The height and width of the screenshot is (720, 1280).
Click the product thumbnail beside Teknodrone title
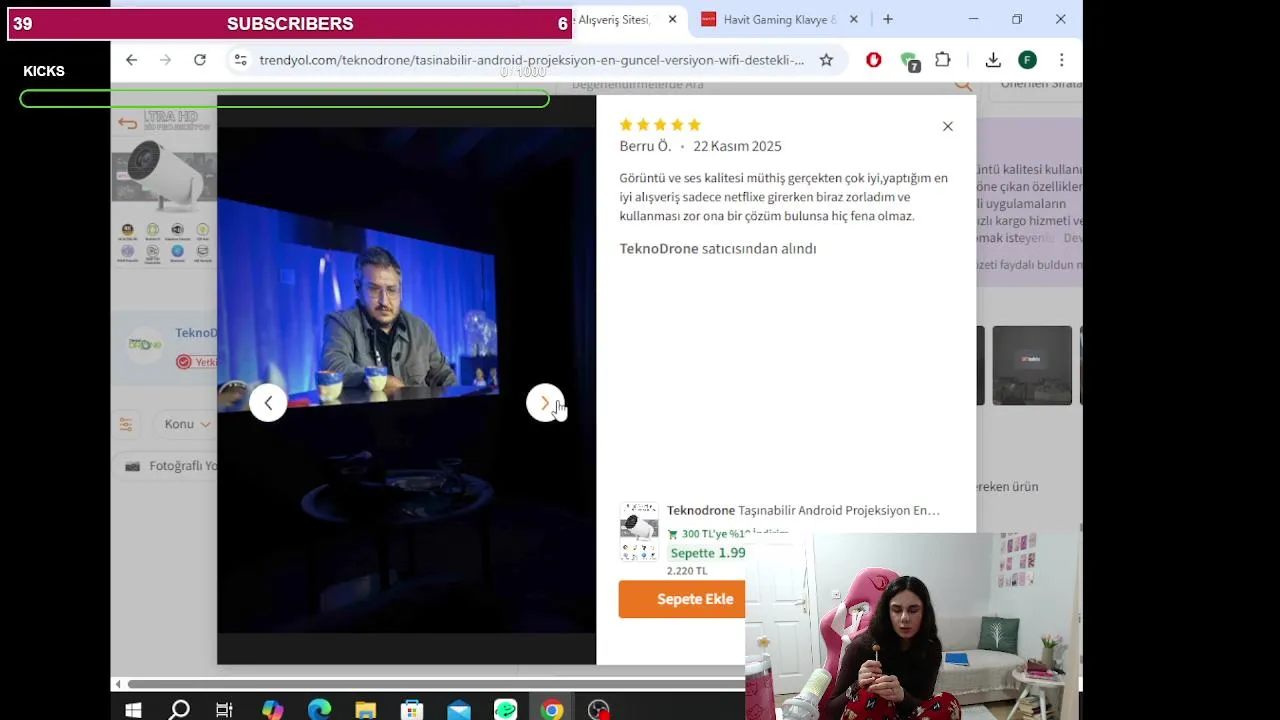(x=639, y=532)
